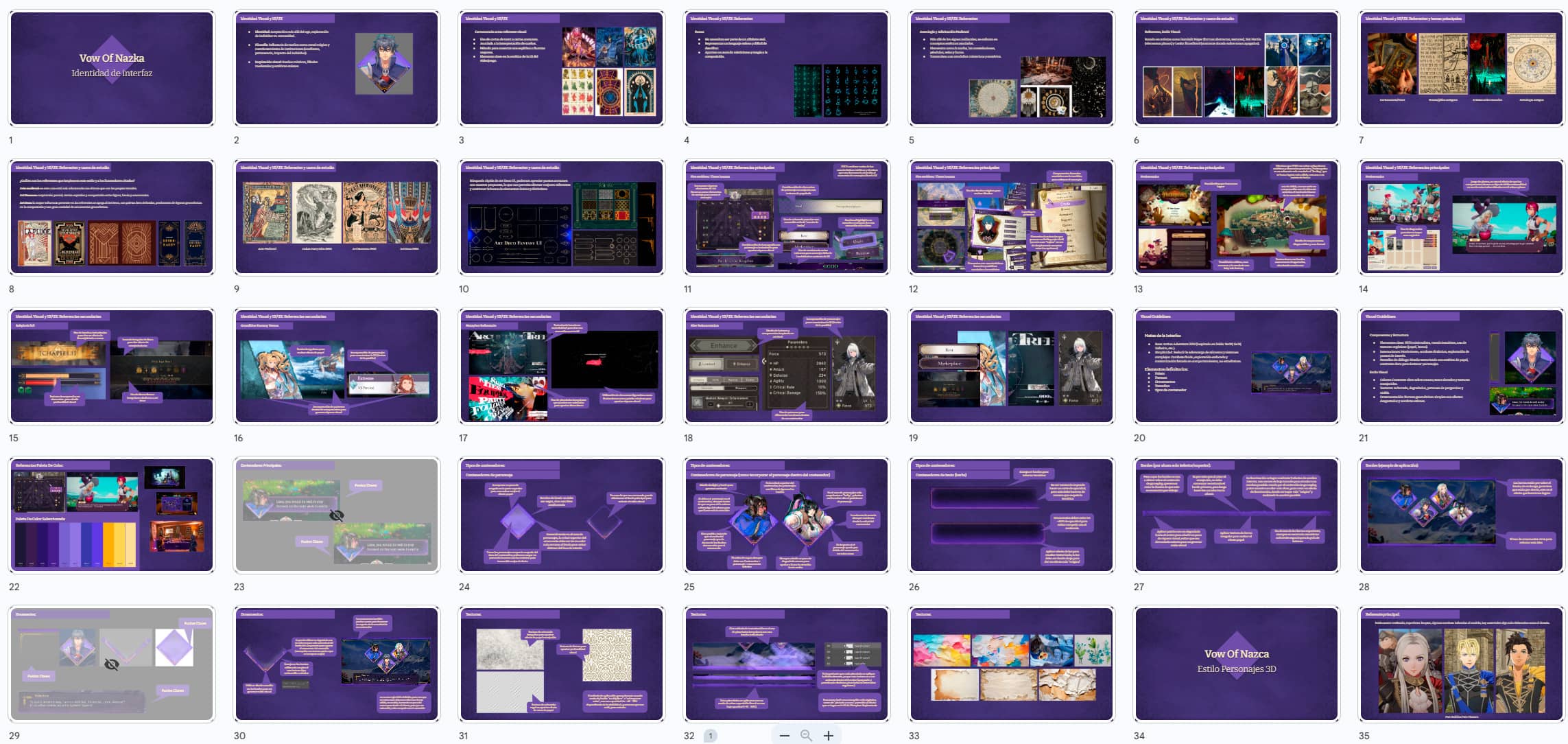Select slide 33 with the texture images
1568x744 pixels.
coord(1011,664)
